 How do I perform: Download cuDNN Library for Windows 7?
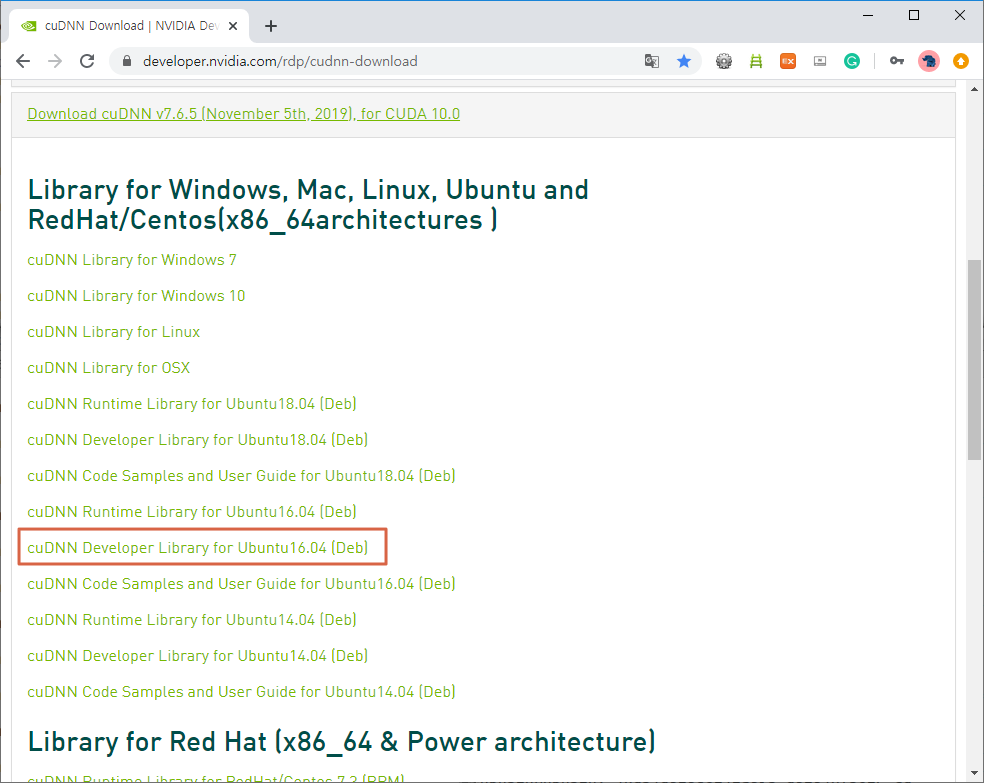tap(132, 260)
